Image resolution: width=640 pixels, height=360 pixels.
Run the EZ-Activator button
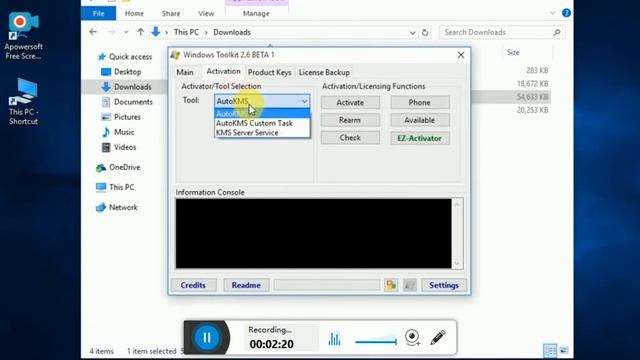[420, 138]
